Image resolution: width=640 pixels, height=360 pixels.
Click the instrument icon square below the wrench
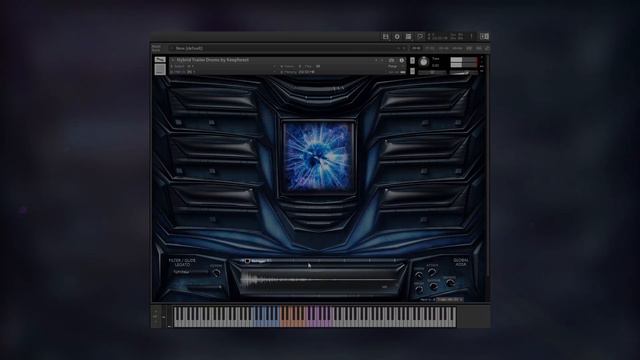click(160, 69)
